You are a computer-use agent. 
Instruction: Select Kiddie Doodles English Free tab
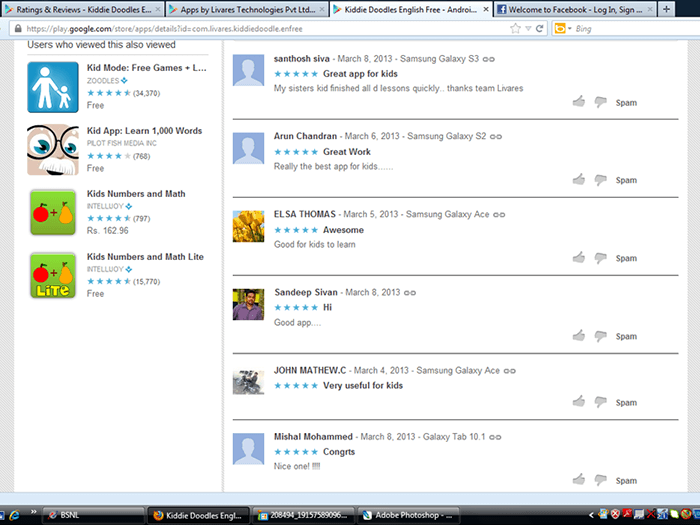pyautogui.click(x=411, y=9)
